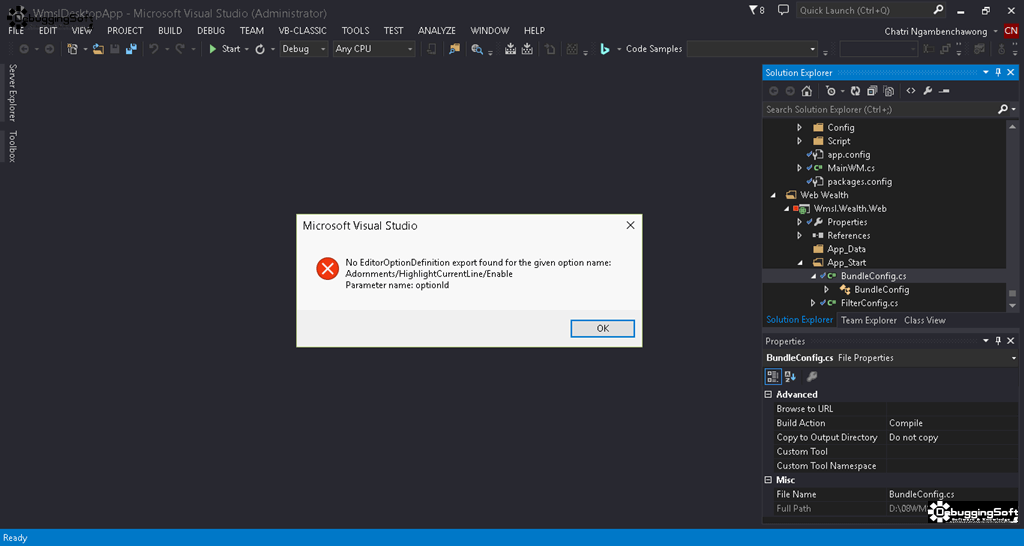Select the BundleConfig class node
The height and width of the screenshot is (546, 1024).
[x=882, y=290]
